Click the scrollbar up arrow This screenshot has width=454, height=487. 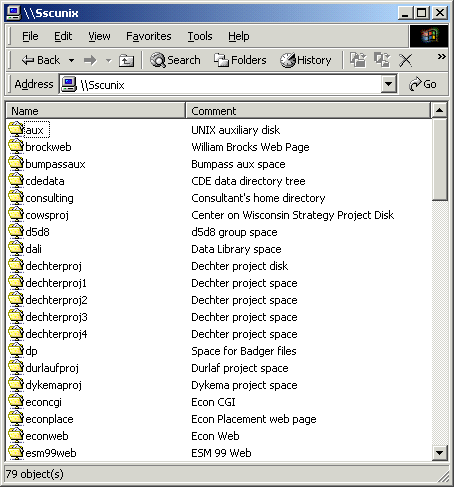(439, 110)
